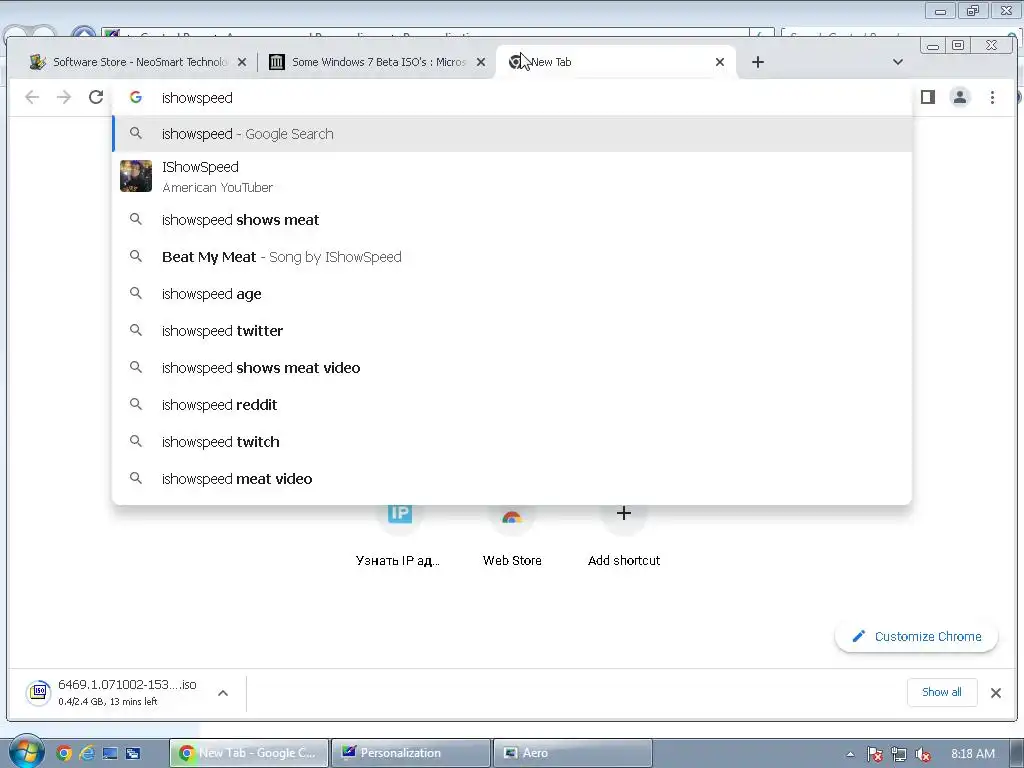Image resolution: width=1024 pixels, height=768 pixels.
Task: Click Switch between windows quick launch icon
Action: tap(133, 754)
